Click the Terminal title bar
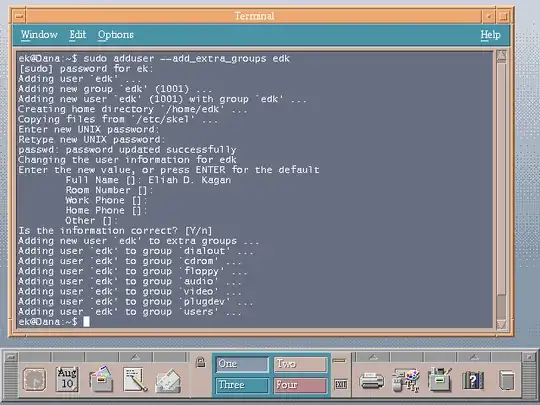This screenshot has width=540, height=405. [254, 16]
